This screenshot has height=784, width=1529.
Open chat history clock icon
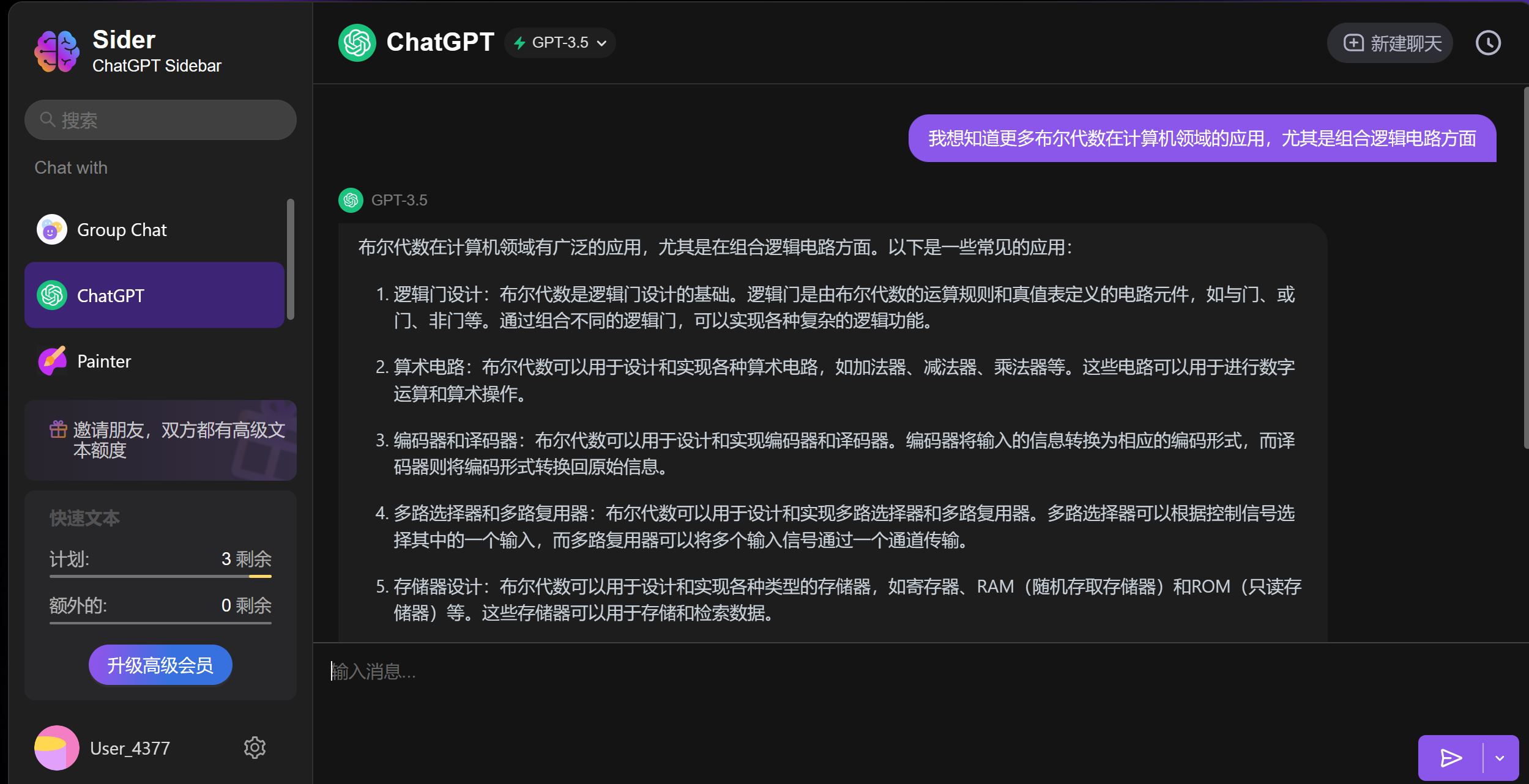(1488, 43)
